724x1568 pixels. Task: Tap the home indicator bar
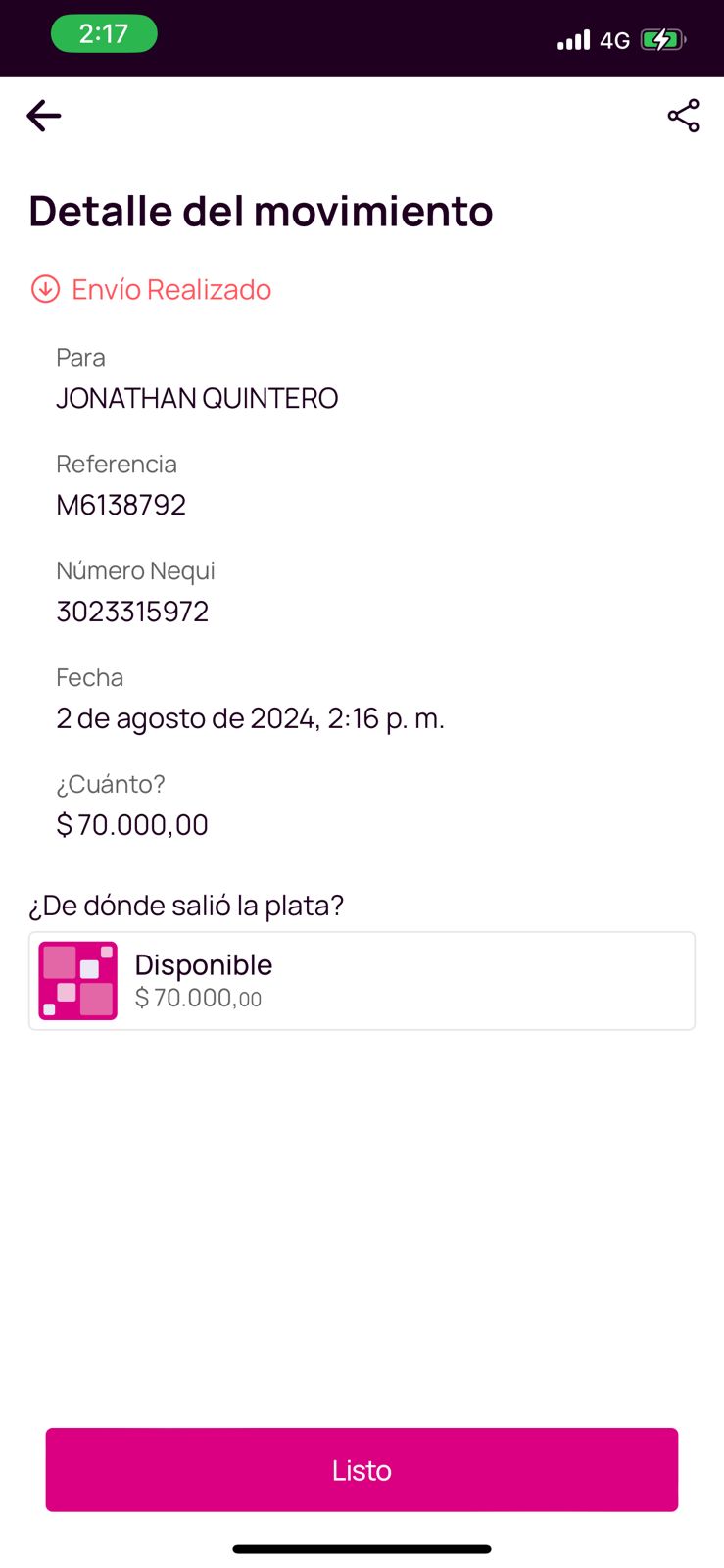click(362, 1549)
